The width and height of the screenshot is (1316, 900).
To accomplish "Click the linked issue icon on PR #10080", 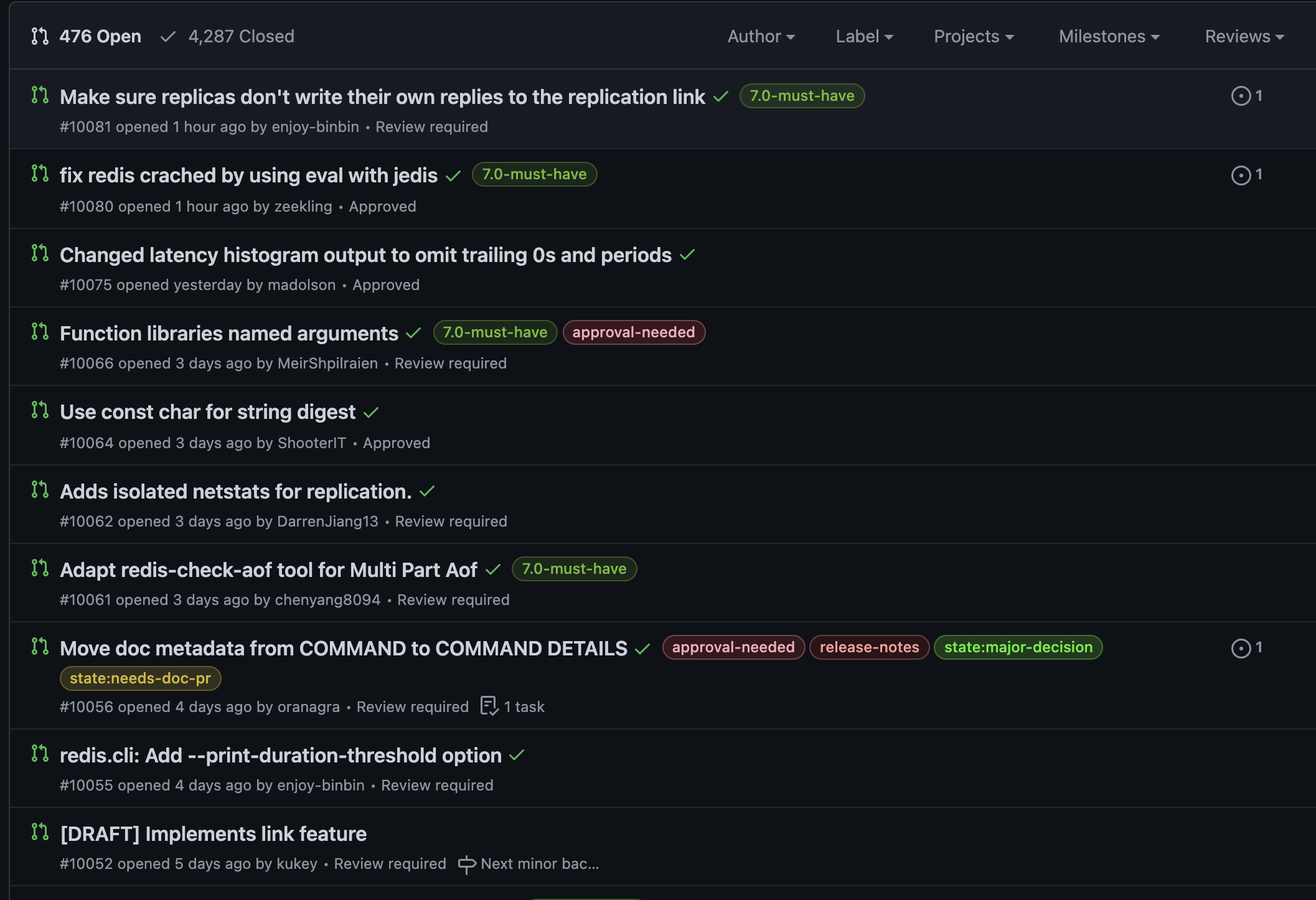I will pos(1241,176).
